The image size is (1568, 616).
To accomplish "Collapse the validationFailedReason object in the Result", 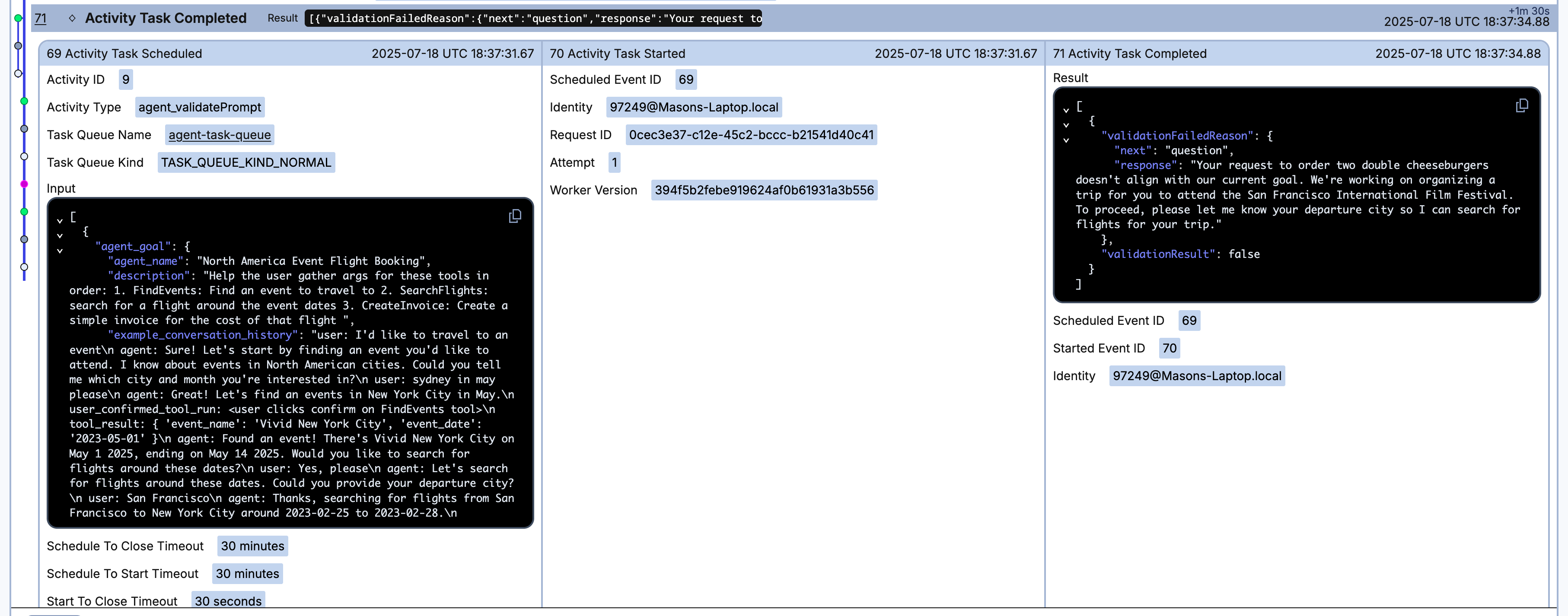I will [1066, 140].
